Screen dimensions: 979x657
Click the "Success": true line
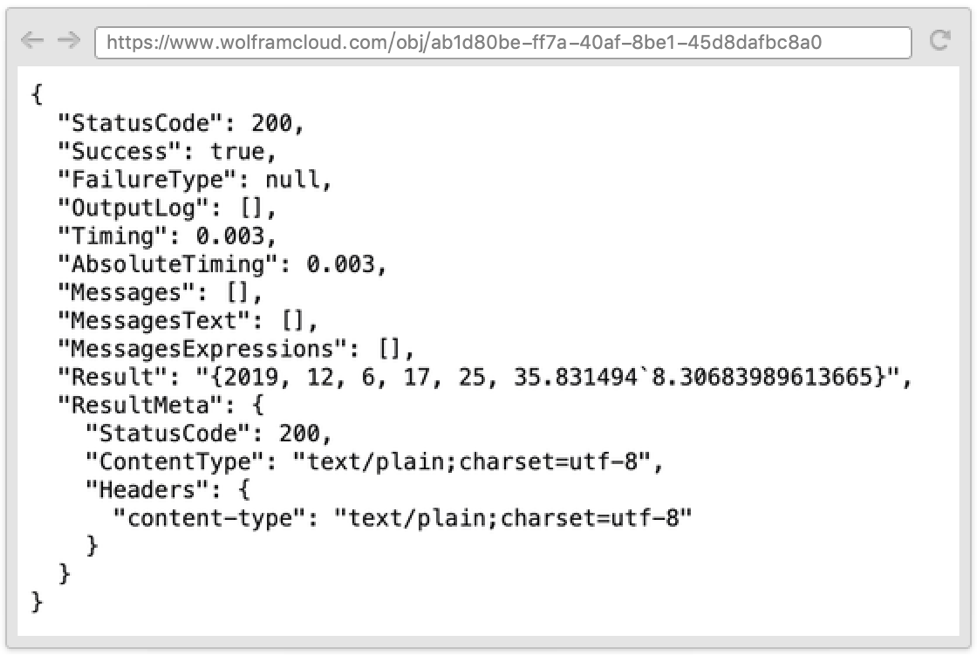pos(167,151)
